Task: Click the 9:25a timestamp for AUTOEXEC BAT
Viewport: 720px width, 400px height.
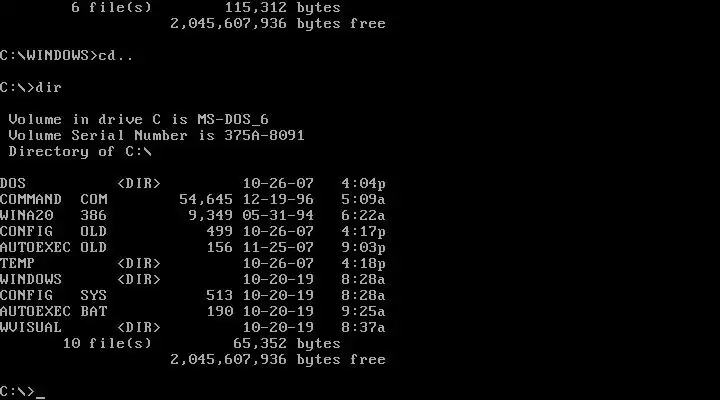Action: (x=363, y=311)
